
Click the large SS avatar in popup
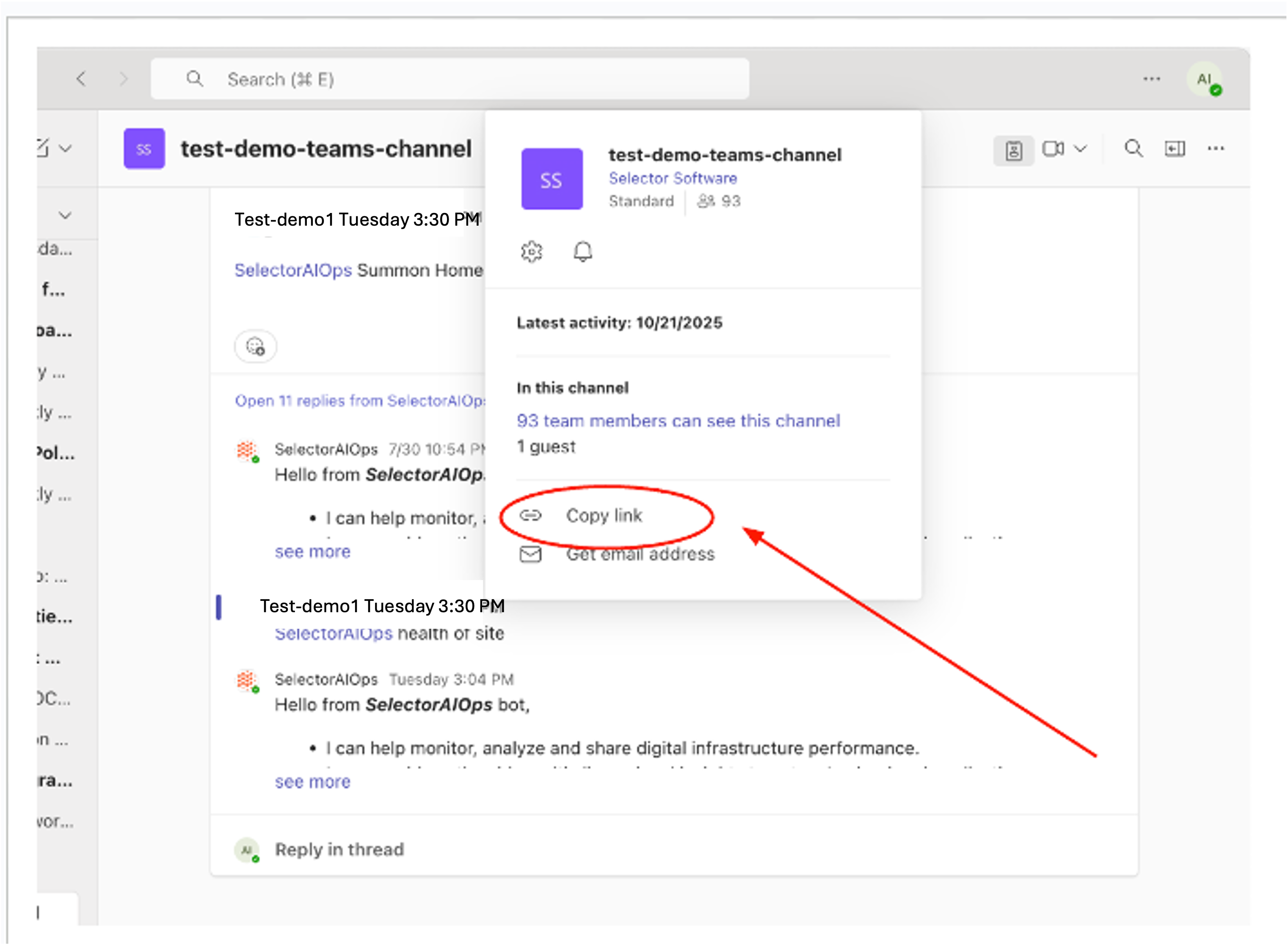pos(552,179)
